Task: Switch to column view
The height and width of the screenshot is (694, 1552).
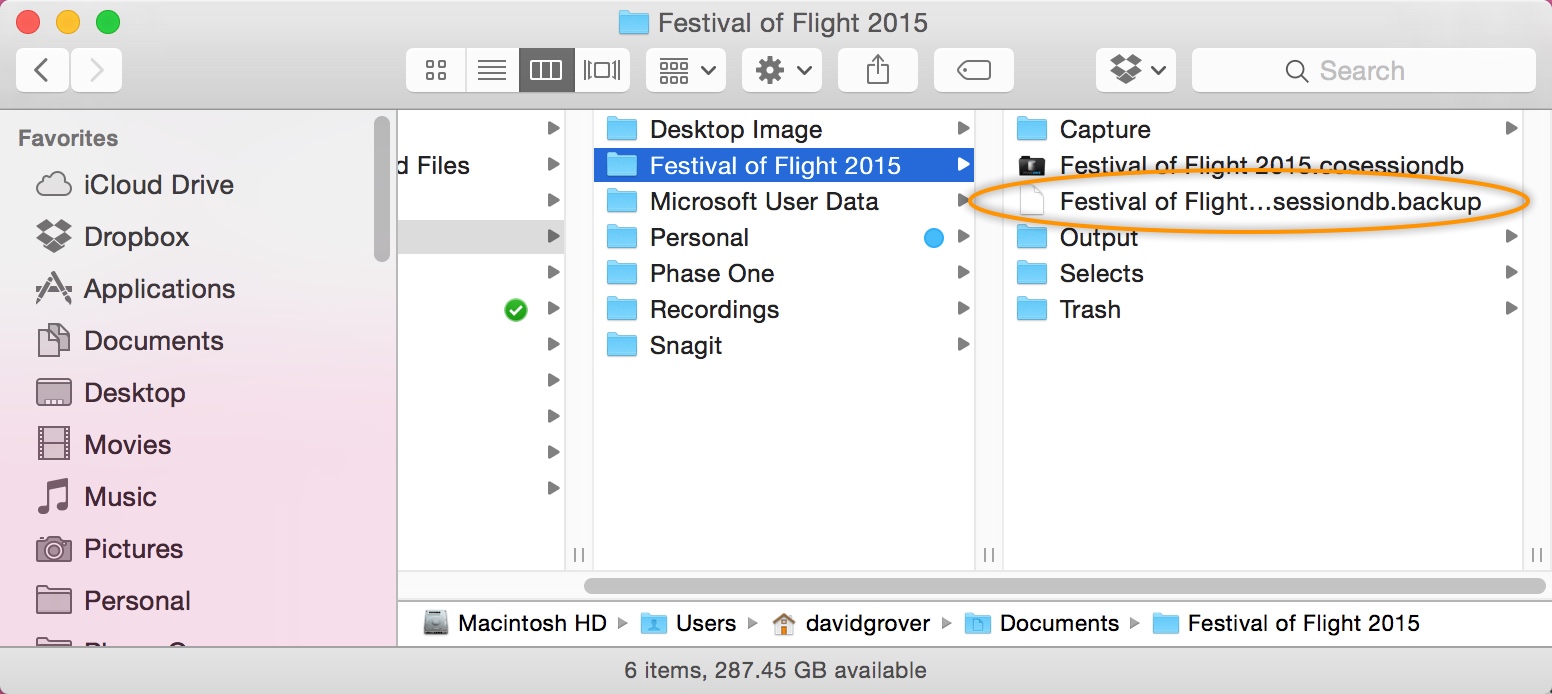Action: (547, 70)
